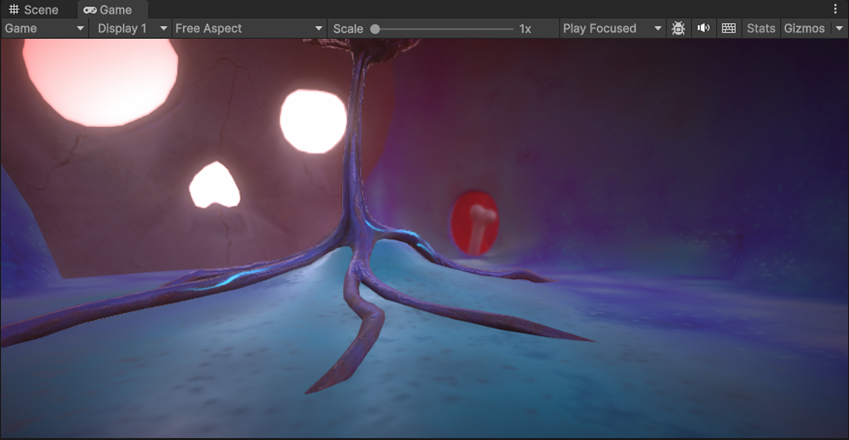Expand the Display 1 dropdown

[132, 28]
